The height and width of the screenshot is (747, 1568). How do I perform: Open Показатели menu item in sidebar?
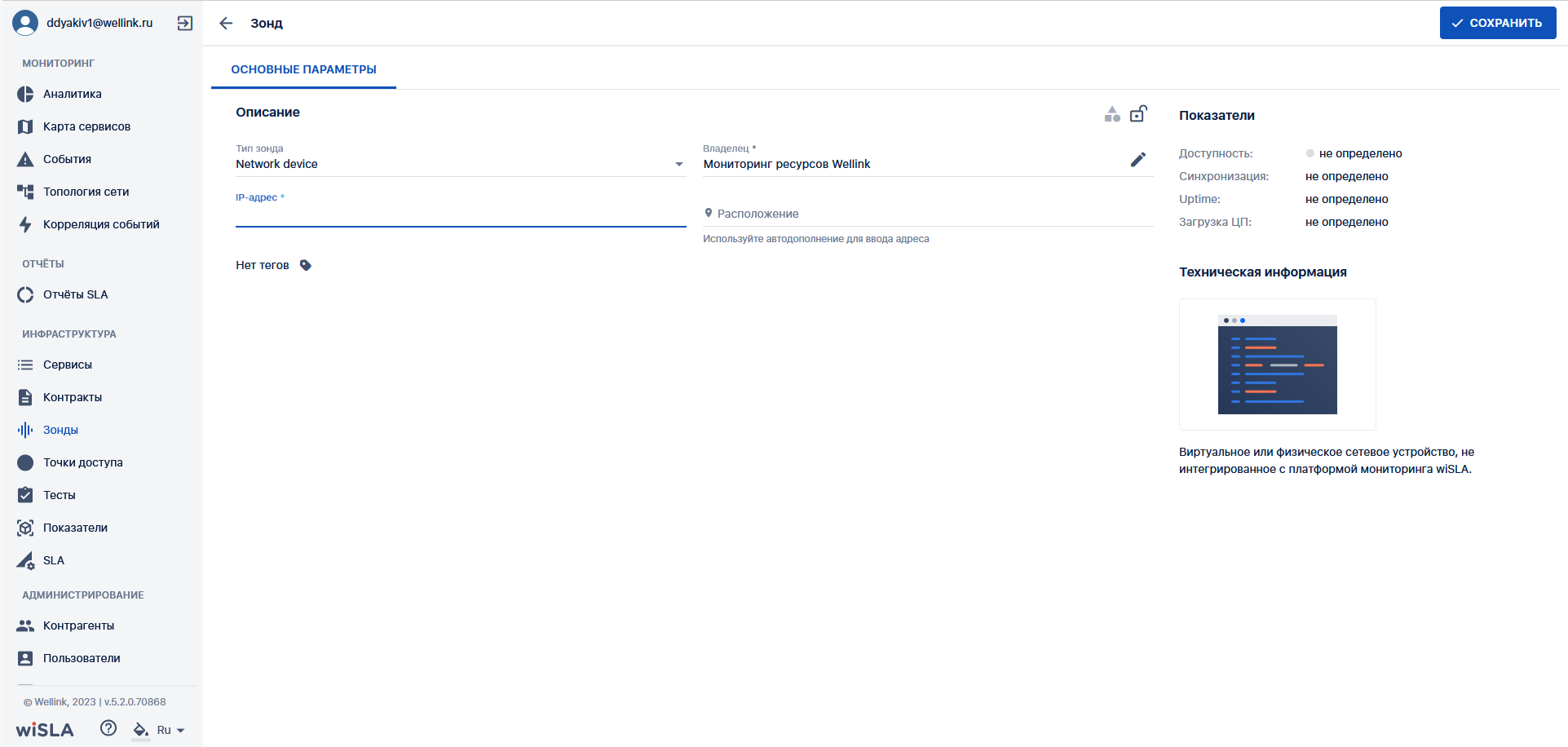click(75, 528)
